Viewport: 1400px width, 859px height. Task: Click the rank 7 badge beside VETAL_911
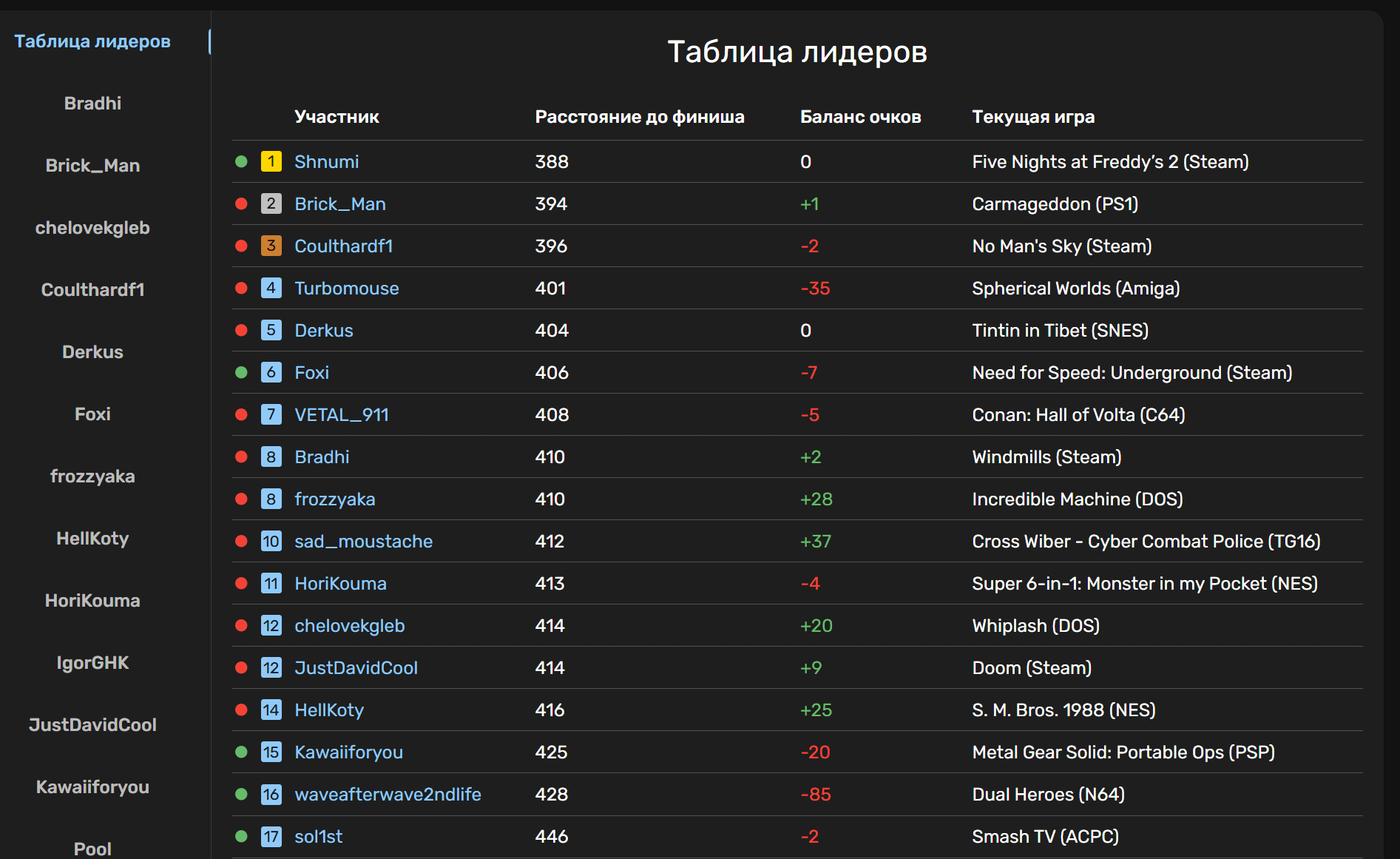[271, 414]
